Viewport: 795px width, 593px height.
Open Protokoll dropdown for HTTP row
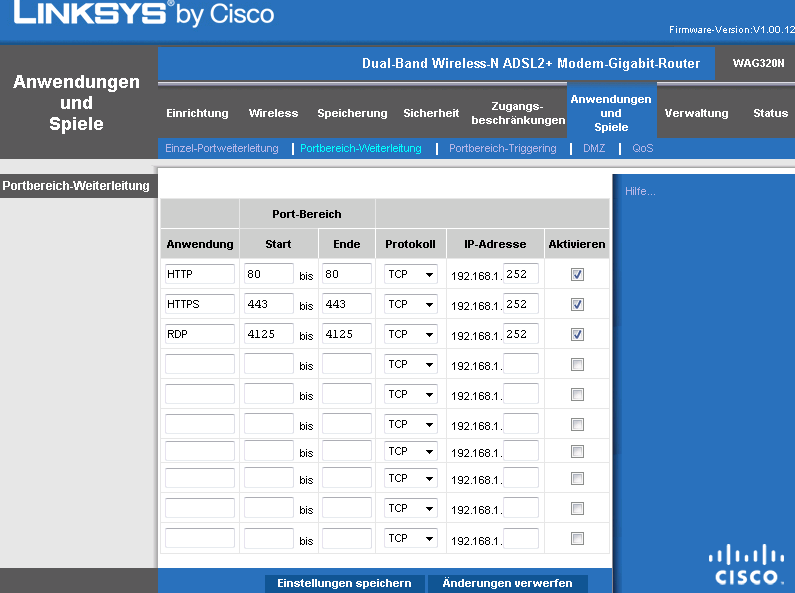(411, 274)
